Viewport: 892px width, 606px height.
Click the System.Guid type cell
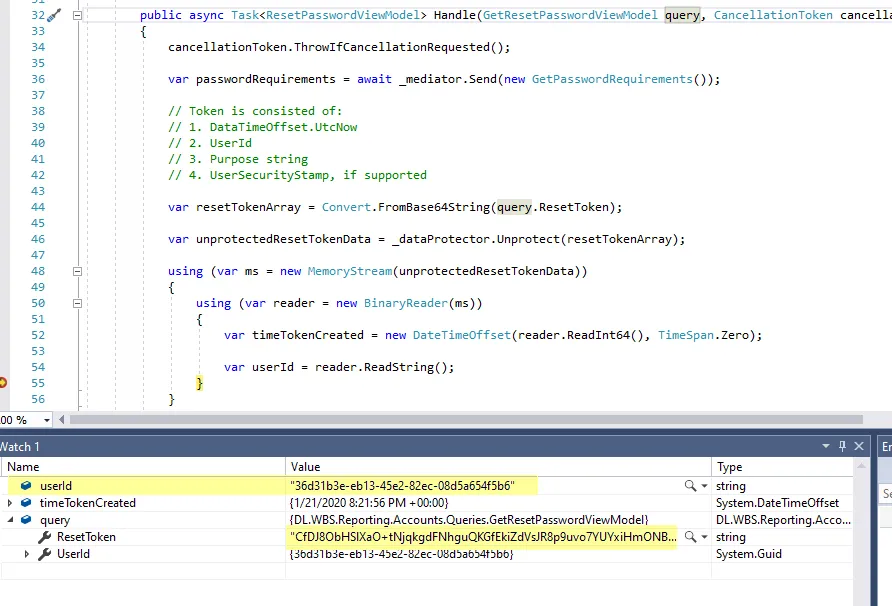749,554
